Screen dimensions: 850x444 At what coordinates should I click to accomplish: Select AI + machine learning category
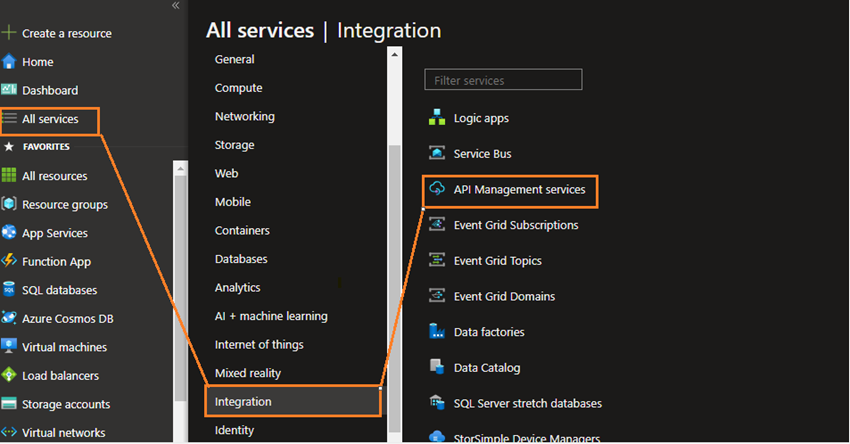(x=271, y=316)
